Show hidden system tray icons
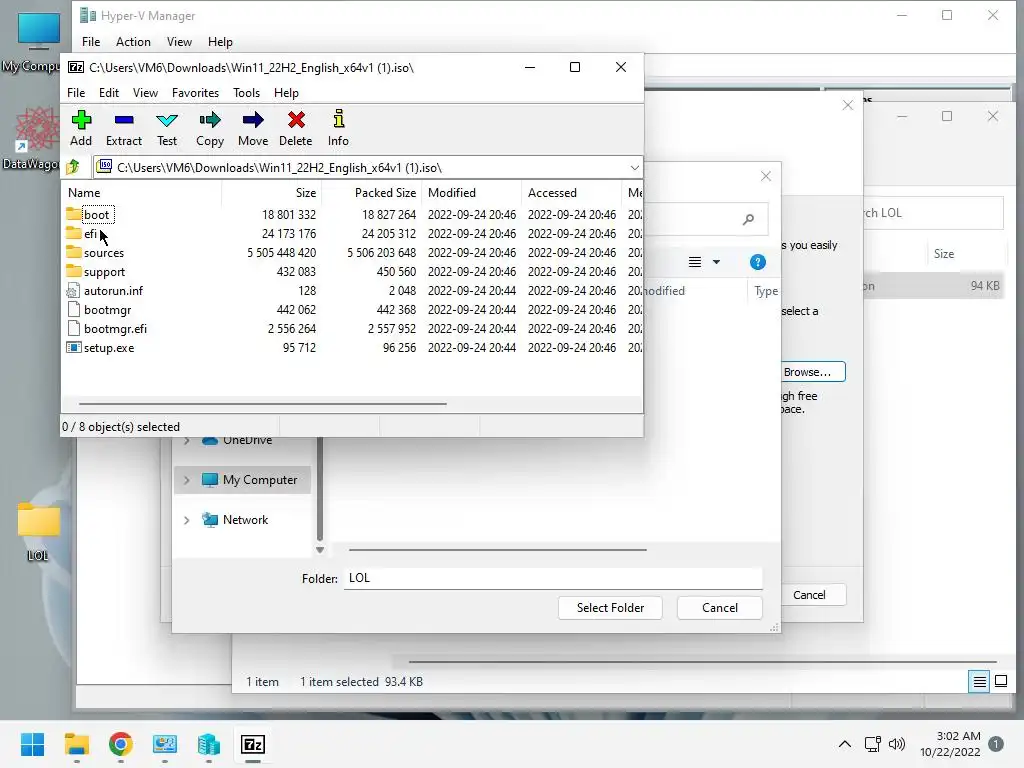 point(844,744)
